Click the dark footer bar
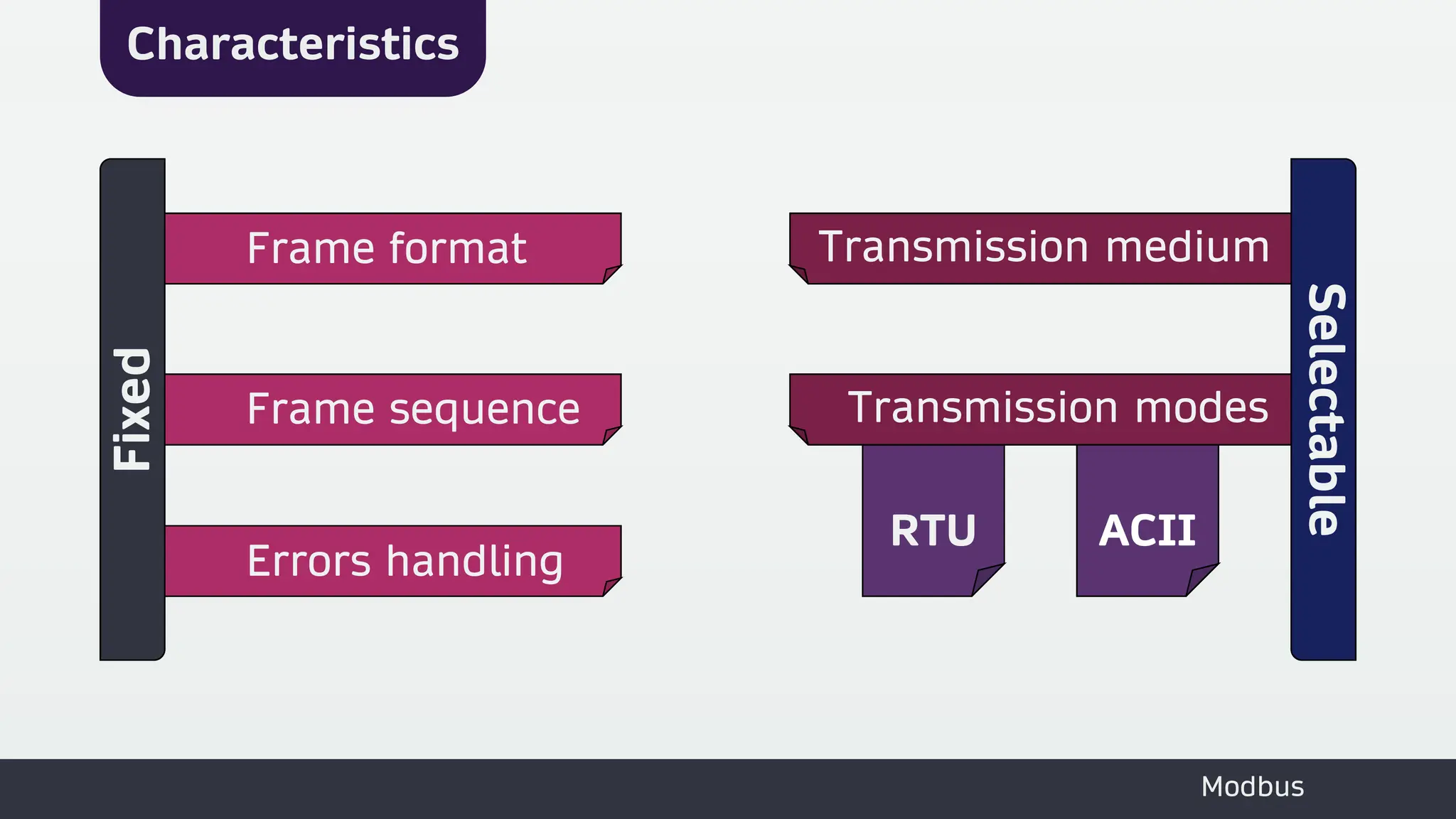The width and height of the screenshot is (1456, 819). [728, 789]
